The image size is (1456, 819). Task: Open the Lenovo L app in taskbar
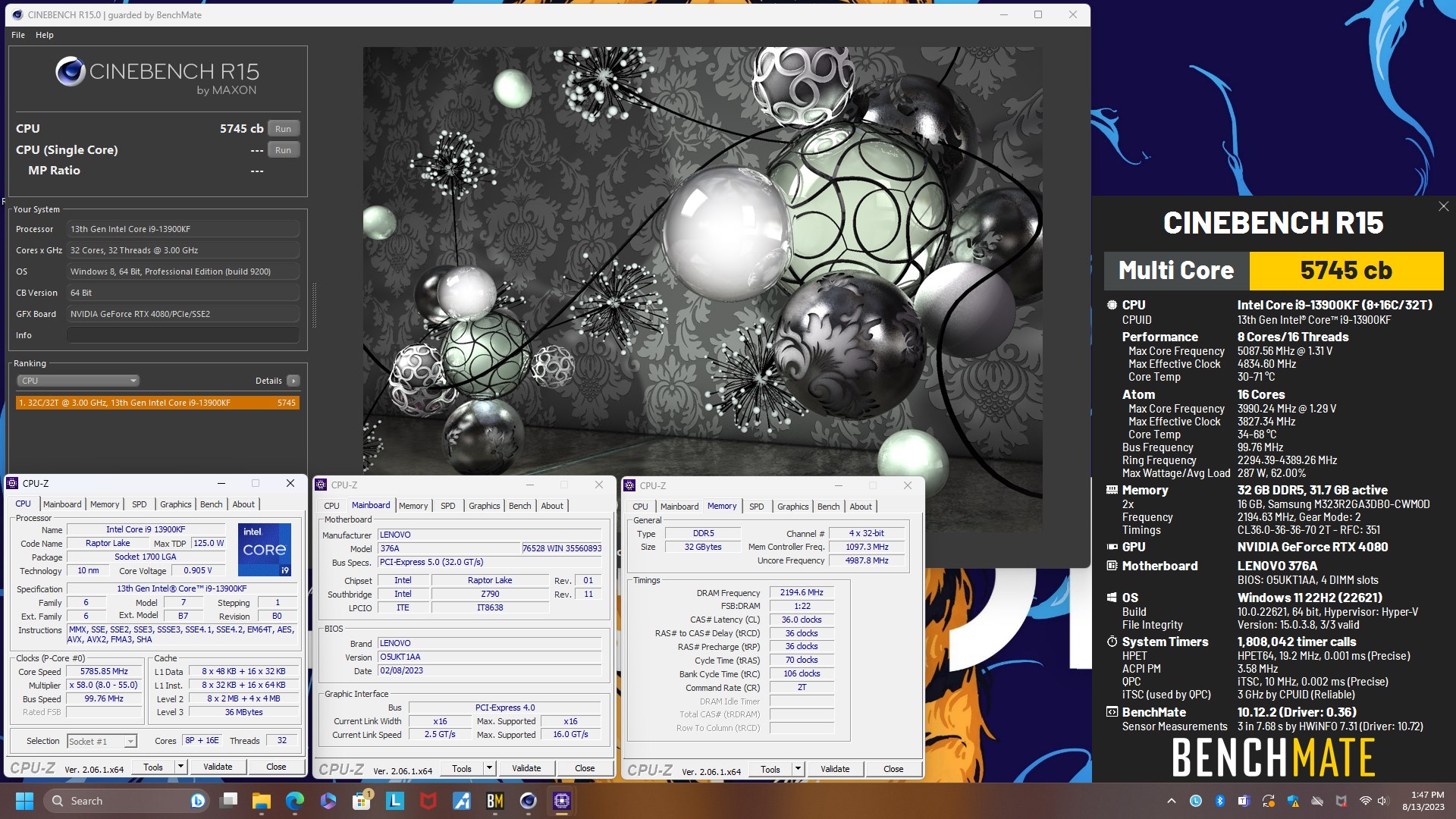pos(395,801)
